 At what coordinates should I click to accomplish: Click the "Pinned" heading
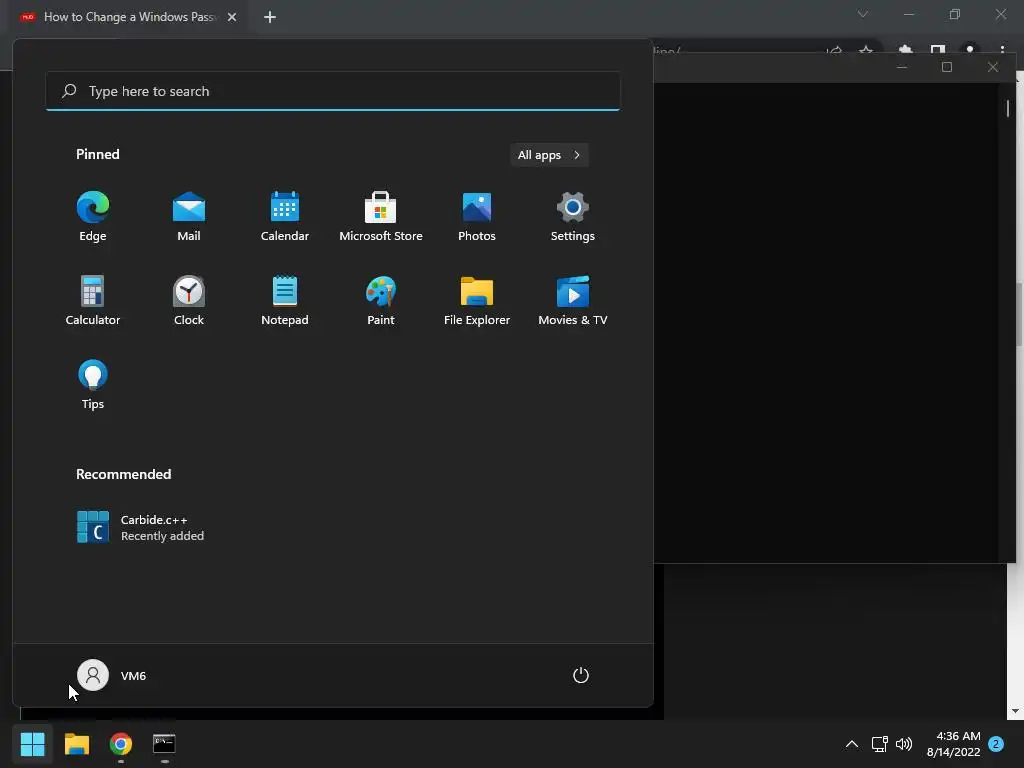98,154
